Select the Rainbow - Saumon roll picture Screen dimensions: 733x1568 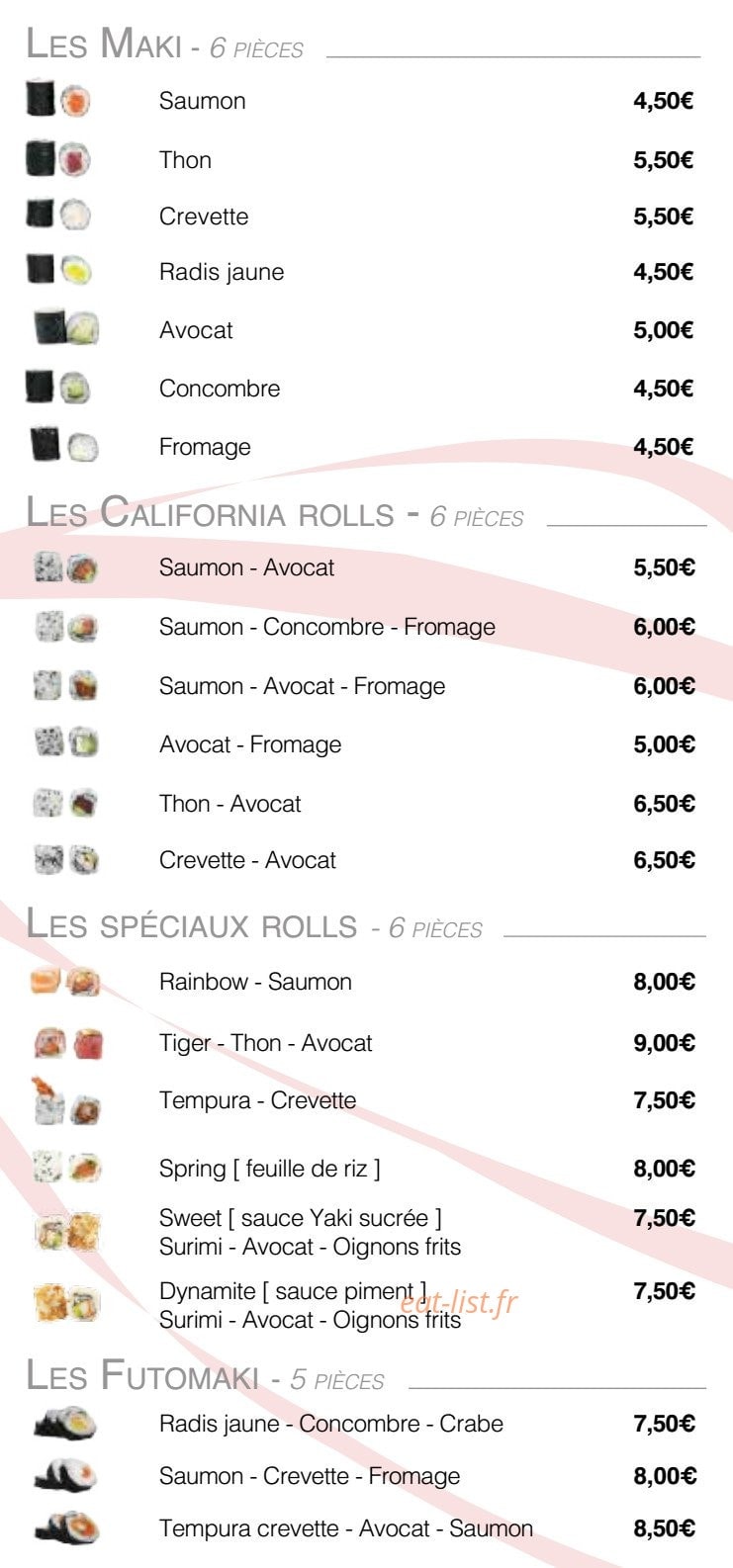tap(65, 982)
